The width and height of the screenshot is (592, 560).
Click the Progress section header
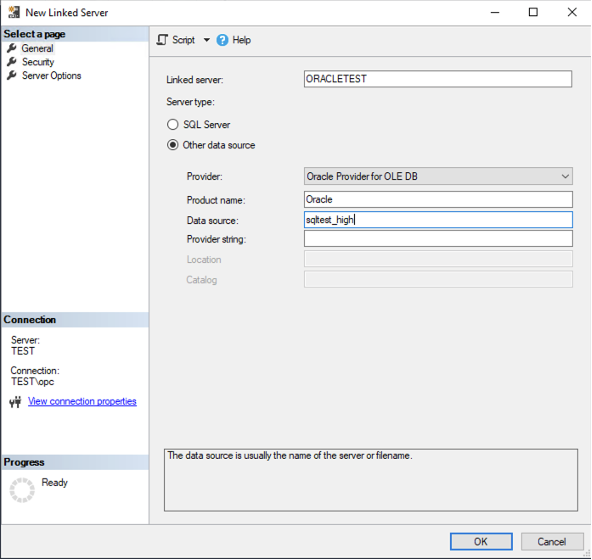point(75,462)
